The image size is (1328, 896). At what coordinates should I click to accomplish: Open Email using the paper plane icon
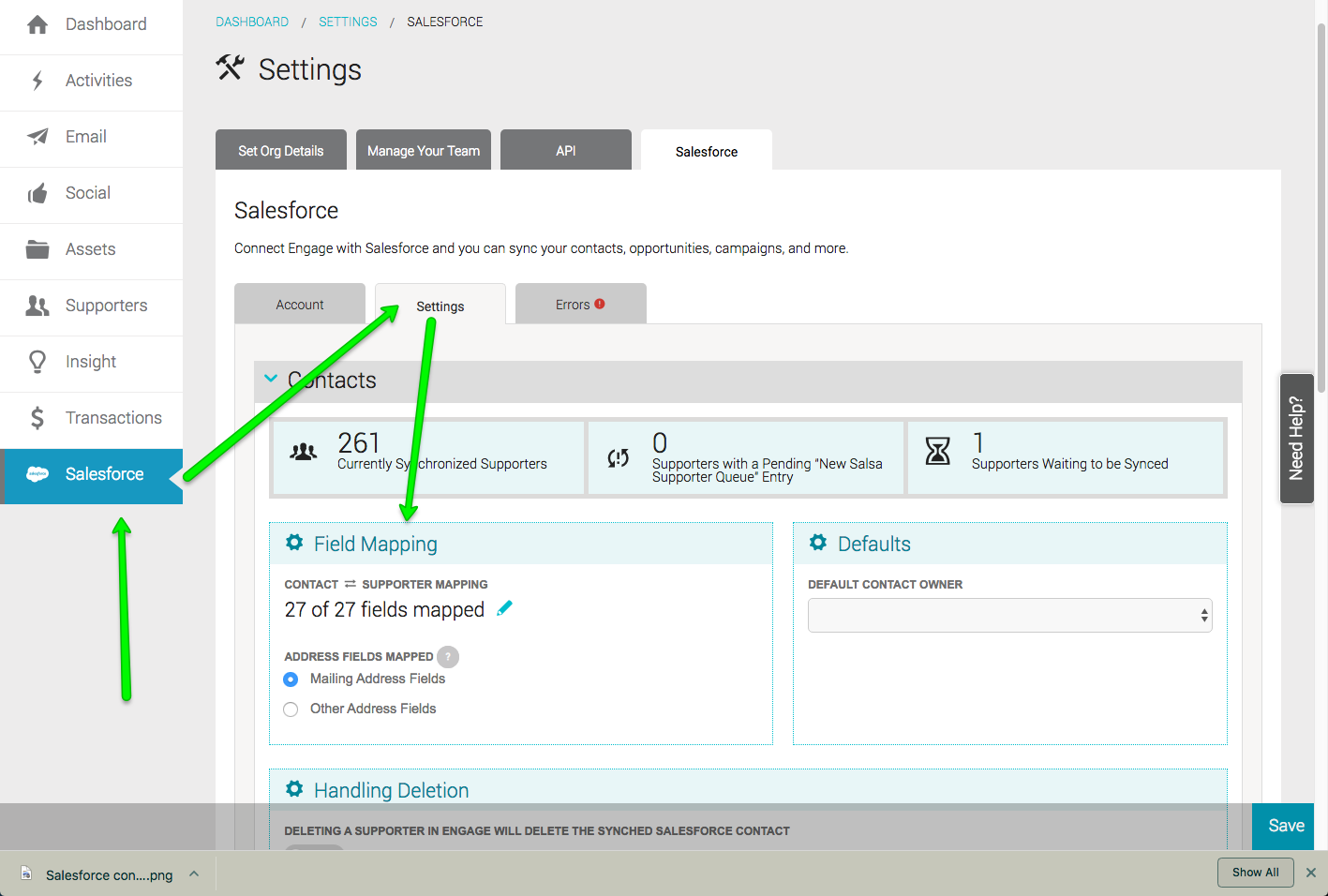(x=37, y=137)
